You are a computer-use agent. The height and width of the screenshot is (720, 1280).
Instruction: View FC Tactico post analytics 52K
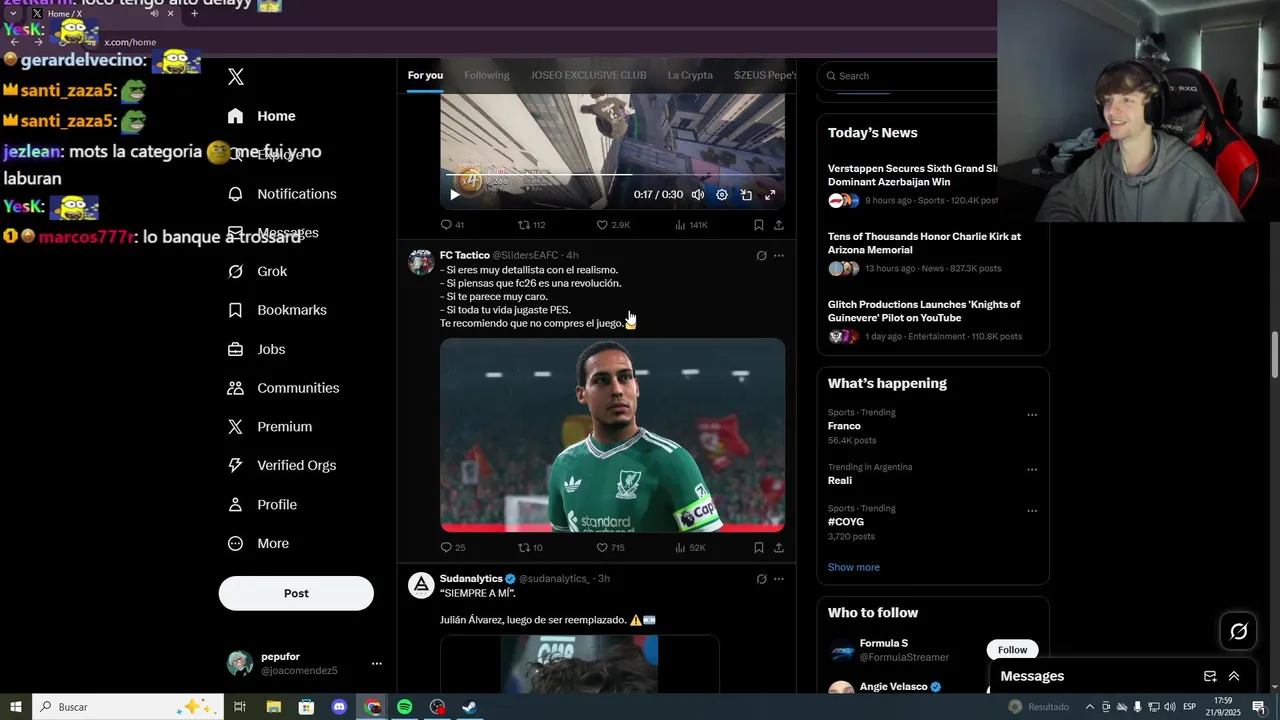pyautogui.click(x=690, y=547)
